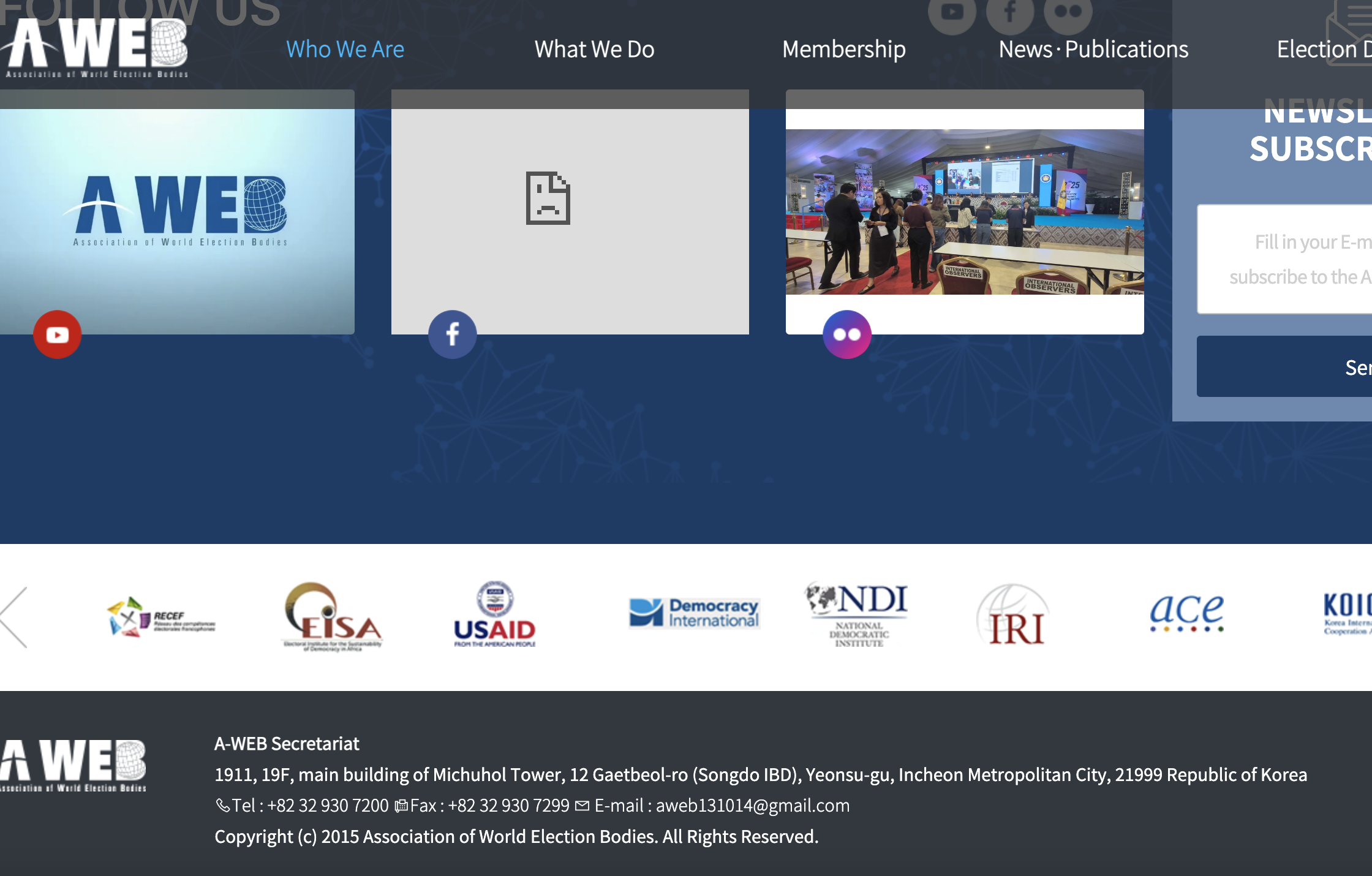This screenshot has height=876, width=1372.
Task: Click the grey Flickr icon under Follow Us
Action: point(1068,12)
